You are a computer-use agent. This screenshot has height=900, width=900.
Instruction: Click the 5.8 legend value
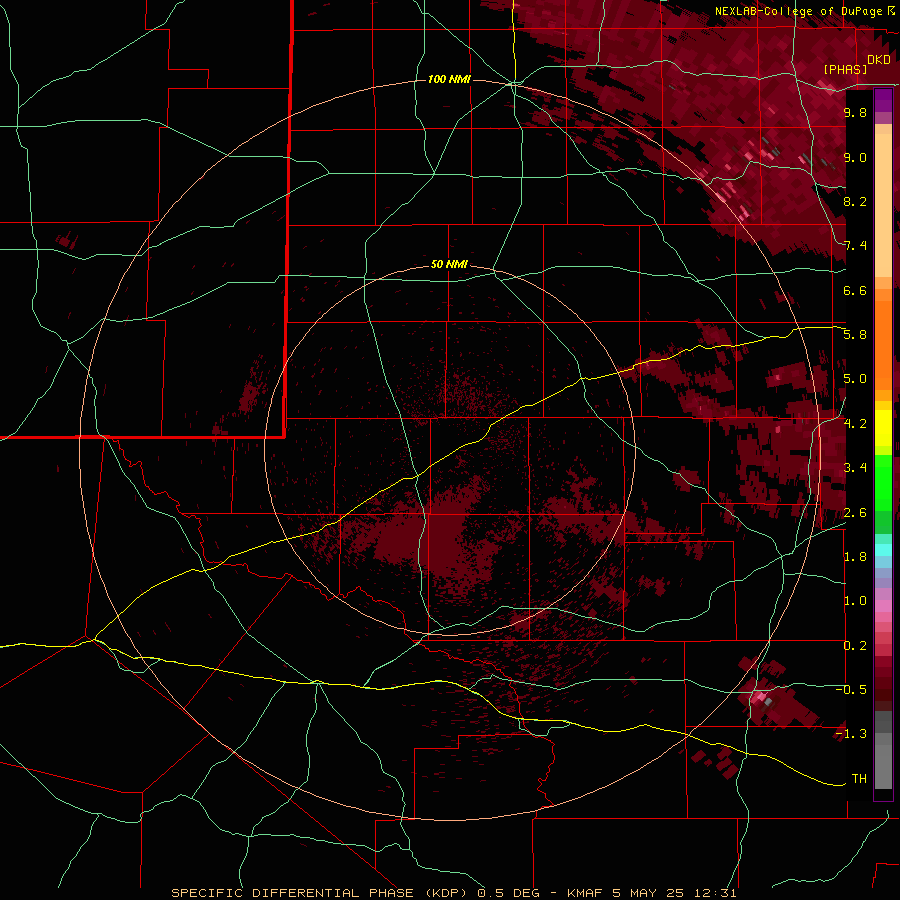point(855,335)
